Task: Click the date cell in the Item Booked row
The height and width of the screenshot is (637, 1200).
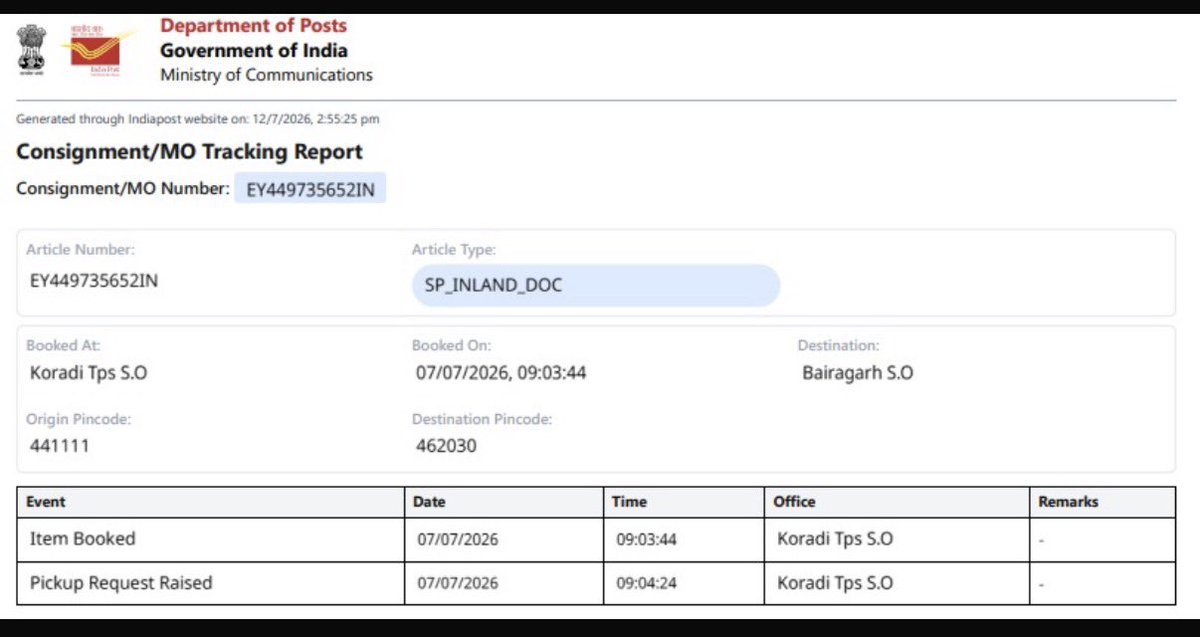Action: [504, 539]
